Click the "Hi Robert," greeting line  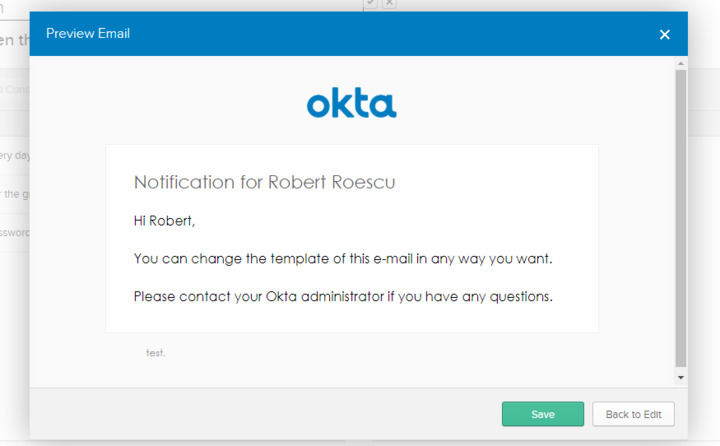(164, 219)
